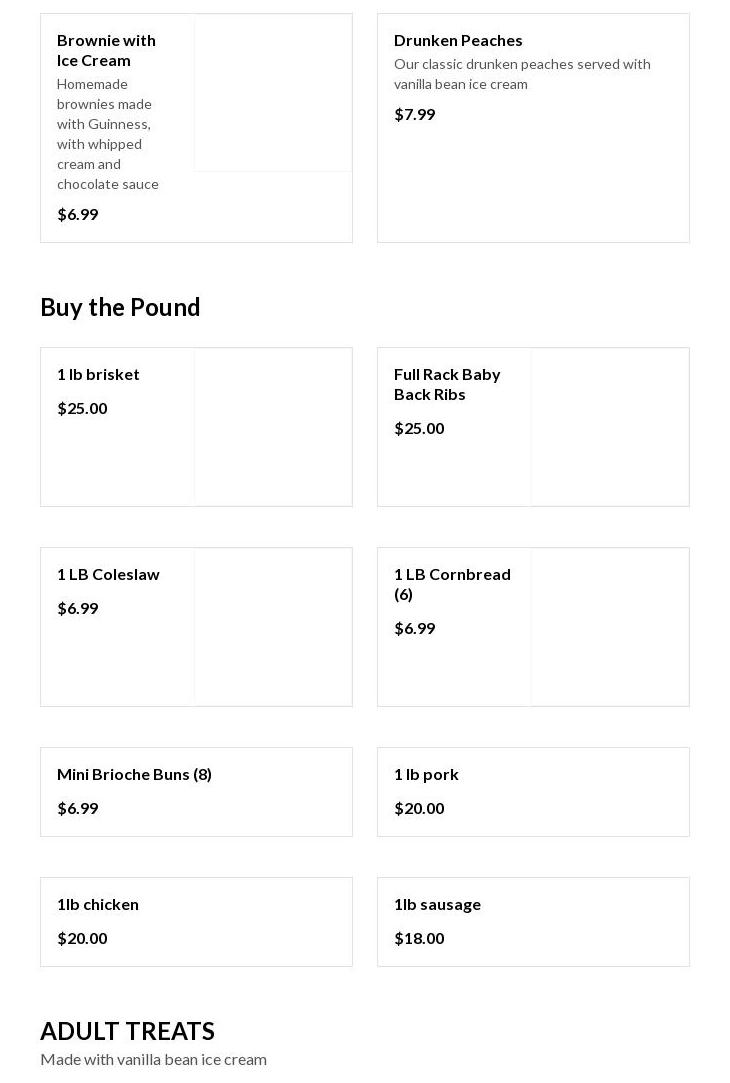Open the 1lb sausage item
This screenshot has height=1083, width=730.
437,904
